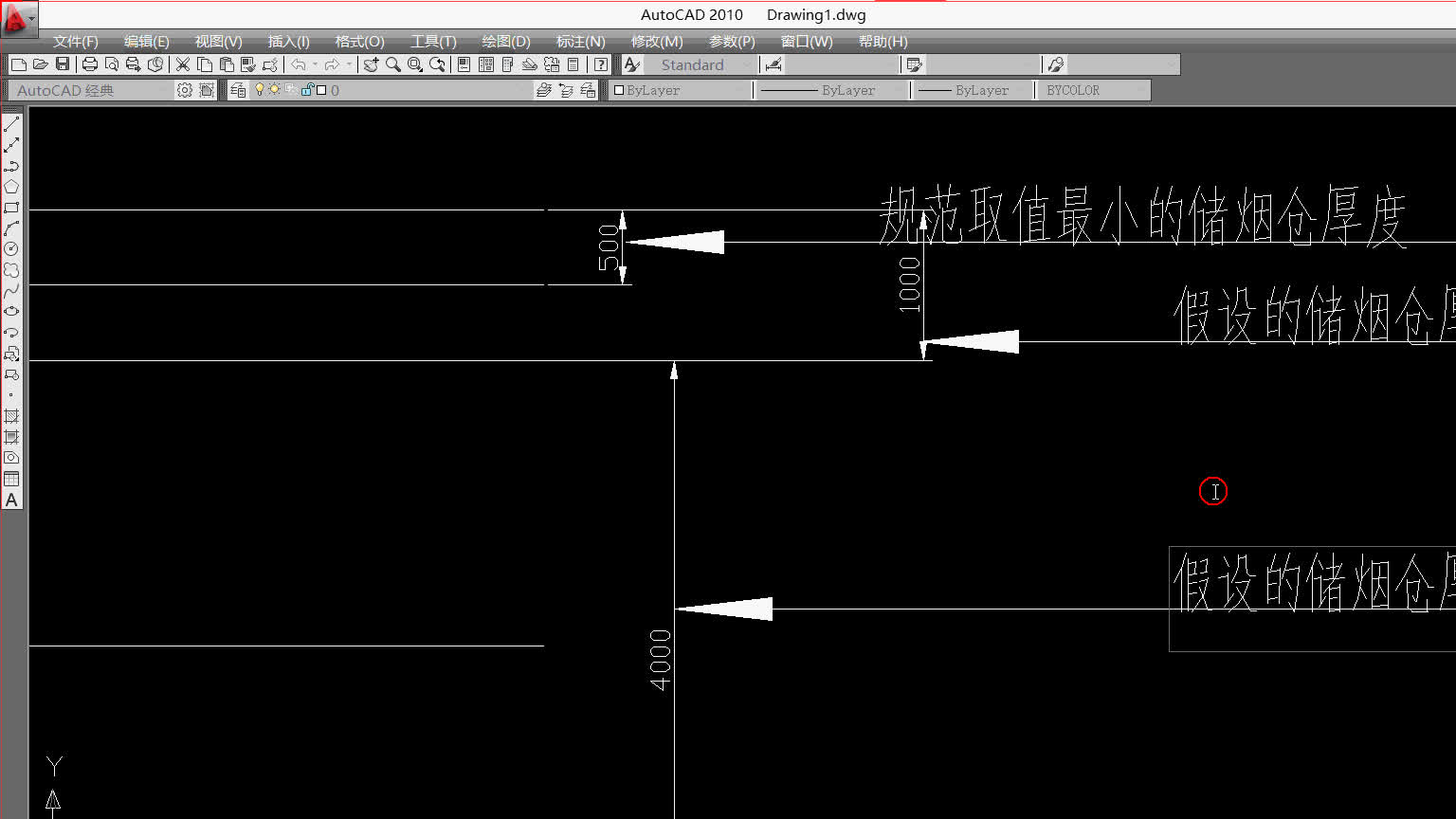The image size is (1456, 819).
Task: Select the Multiline Text tool
Action: coord(11,500)
